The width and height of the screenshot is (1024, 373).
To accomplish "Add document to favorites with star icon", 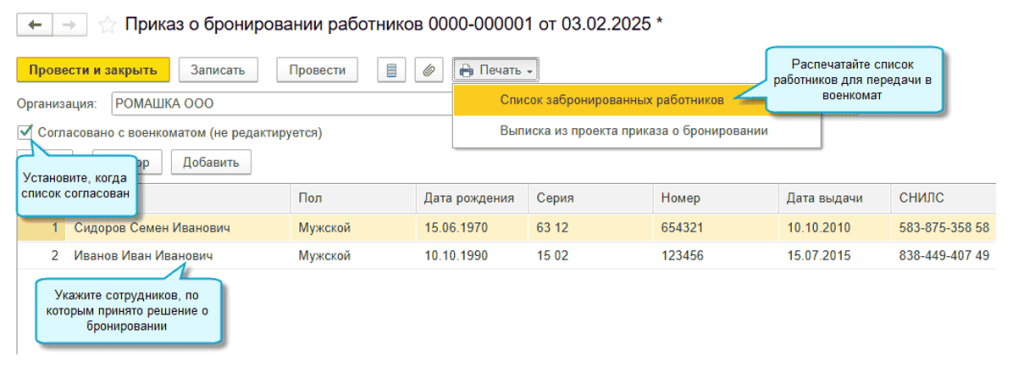I will point(107,25).
